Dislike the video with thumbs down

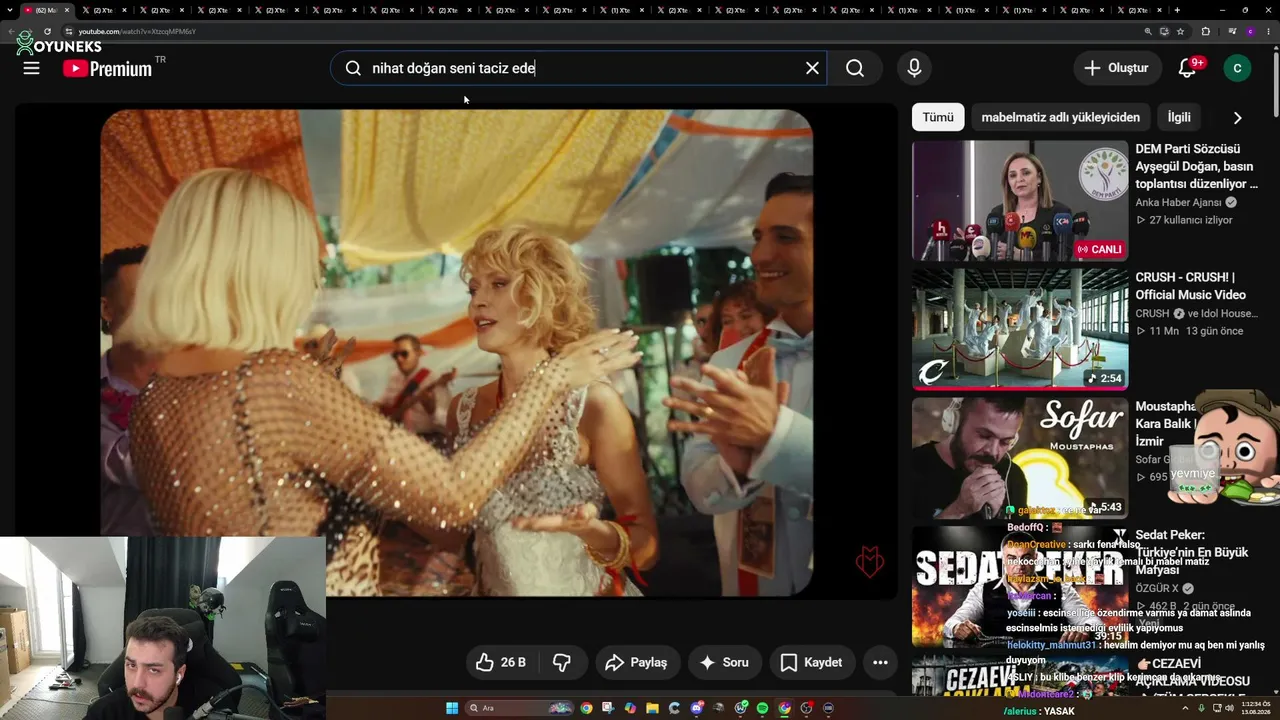pyautogui.click(x=562, y=662)
